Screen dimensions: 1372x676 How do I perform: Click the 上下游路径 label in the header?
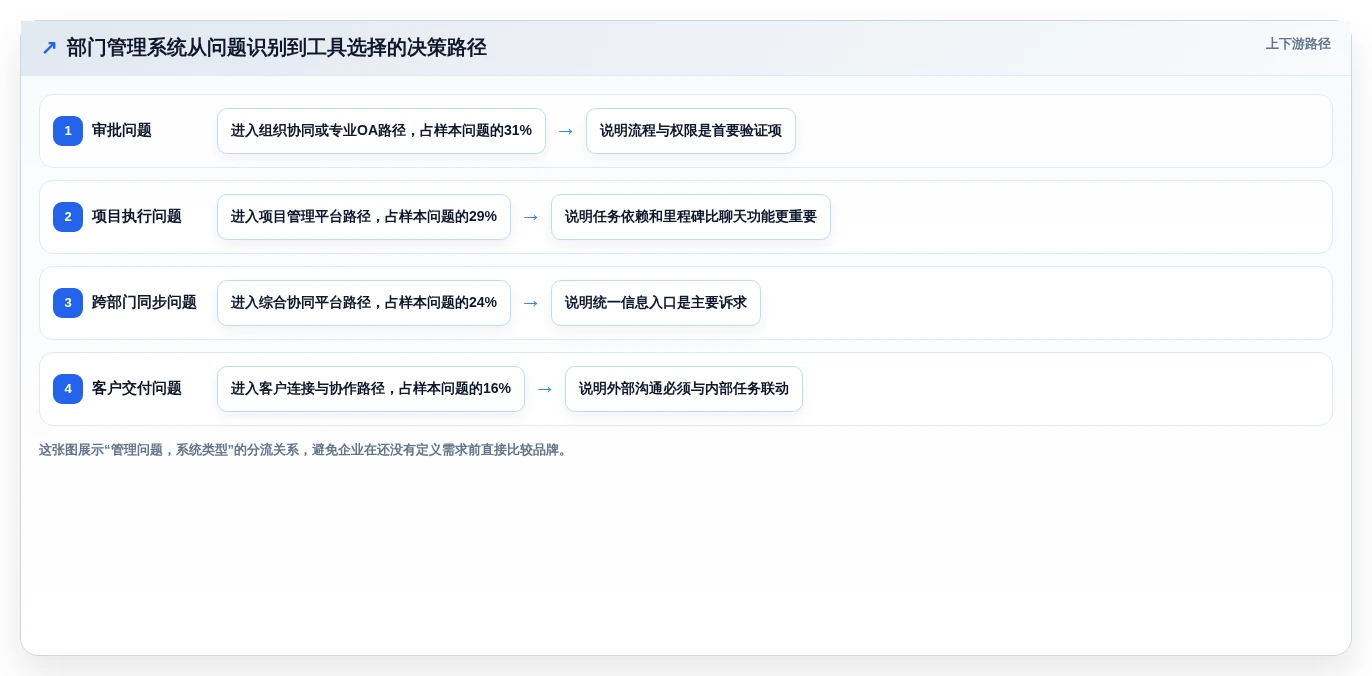point(1298,44)
